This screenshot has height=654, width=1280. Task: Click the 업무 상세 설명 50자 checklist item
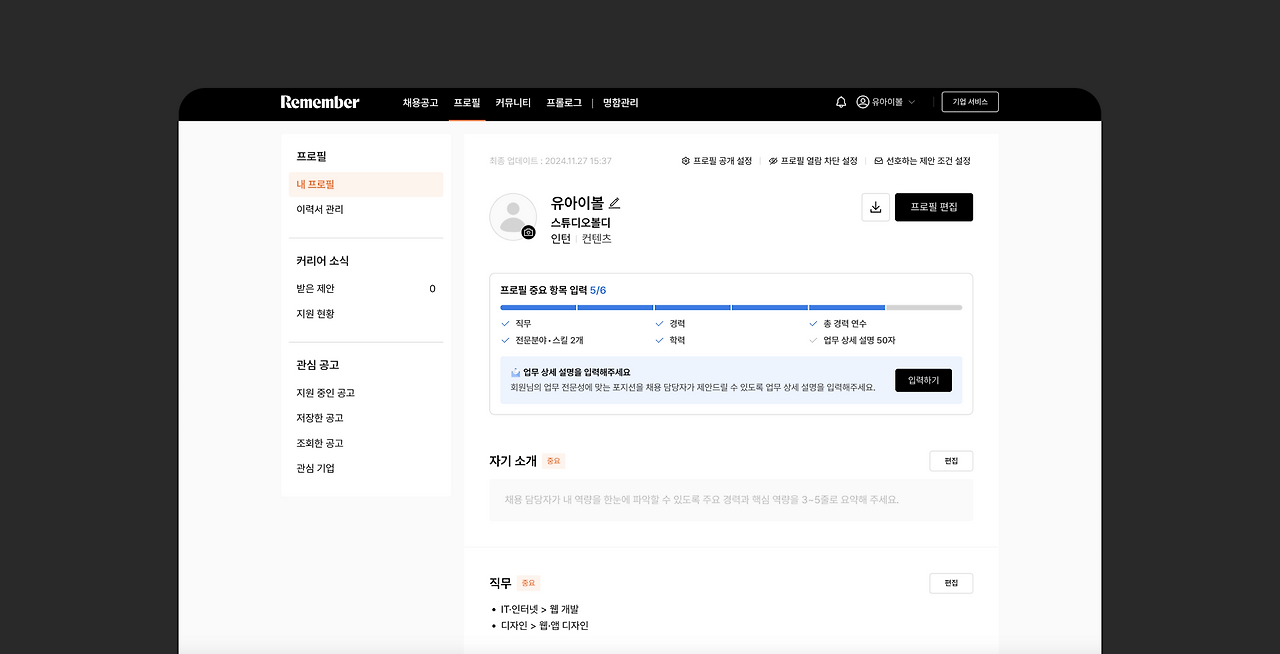[852, 340]
